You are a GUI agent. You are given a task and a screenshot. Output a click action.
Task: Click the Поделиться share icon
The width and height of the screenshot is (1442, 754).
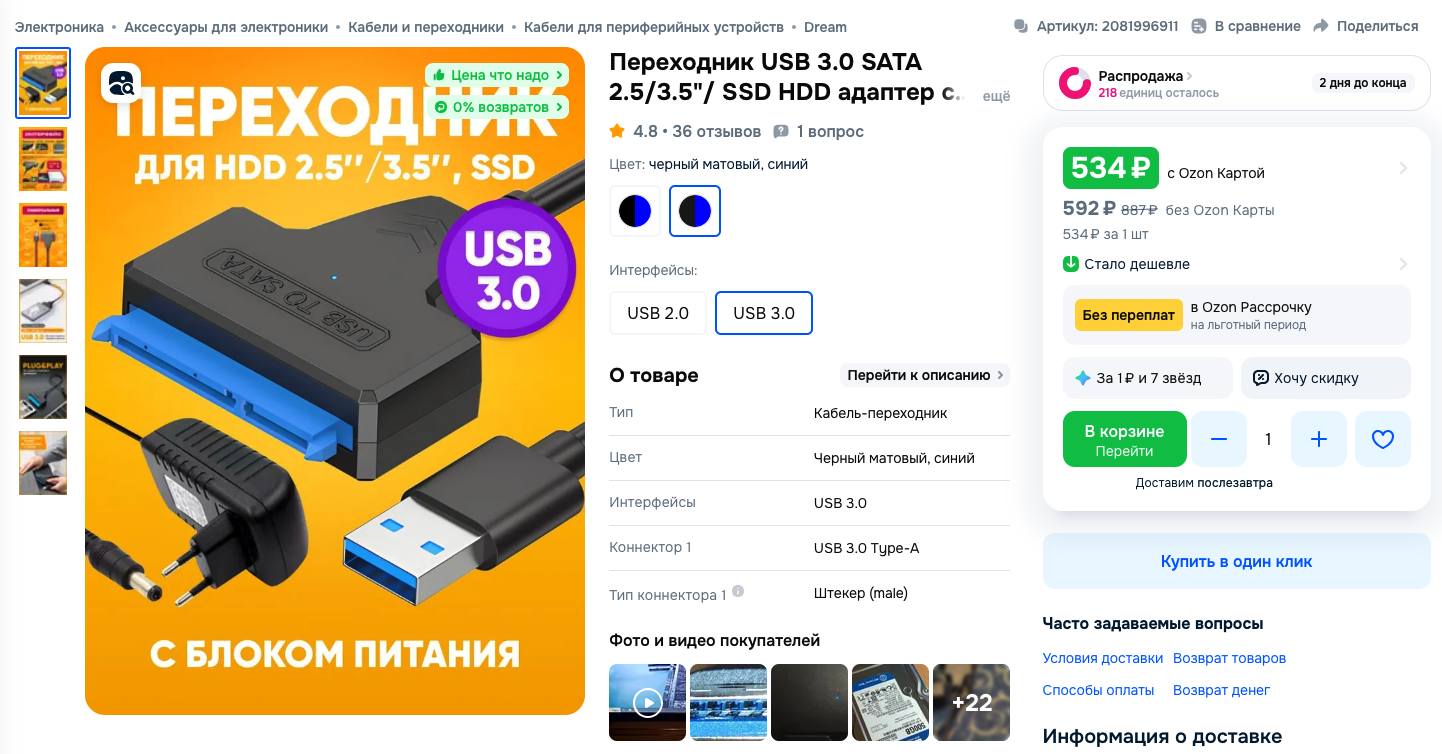(x=1320, y=26)
